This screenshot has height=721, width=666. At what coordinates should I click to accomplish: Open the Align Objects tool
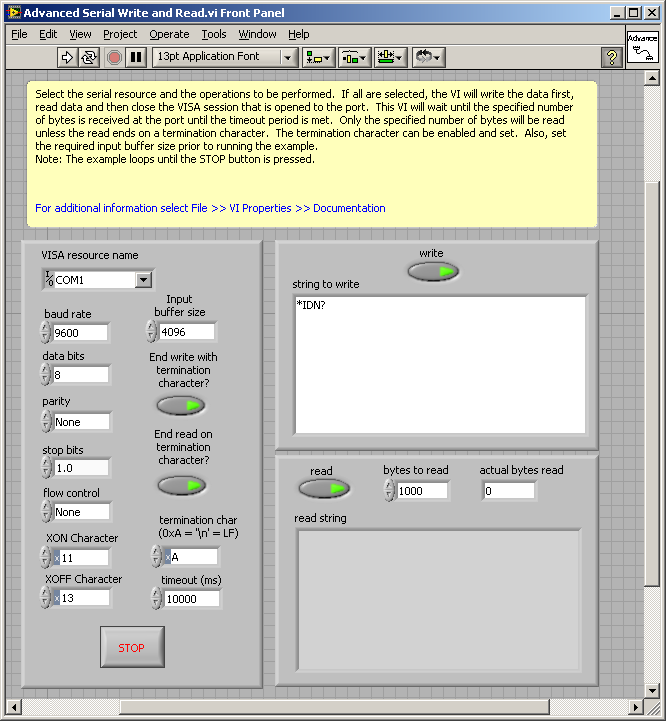(318, 57)
